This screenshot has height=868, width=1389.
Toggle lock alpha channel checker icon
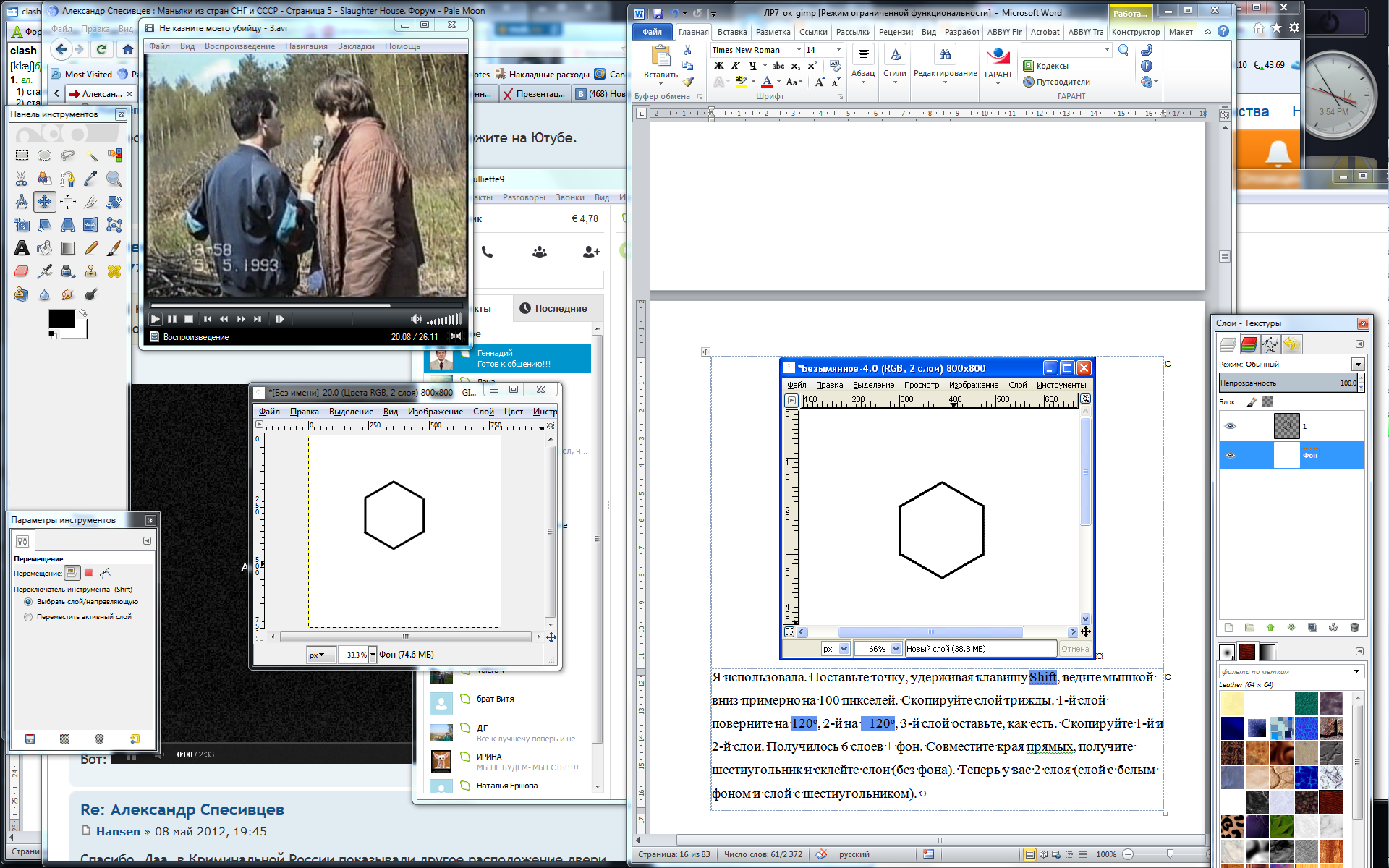[x=1267, y=402]
